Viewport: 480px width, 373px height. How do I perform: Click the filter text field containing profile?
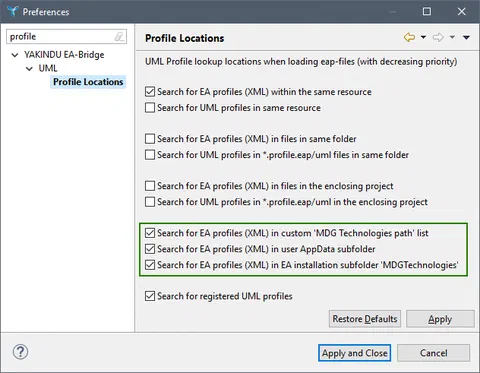66,37
